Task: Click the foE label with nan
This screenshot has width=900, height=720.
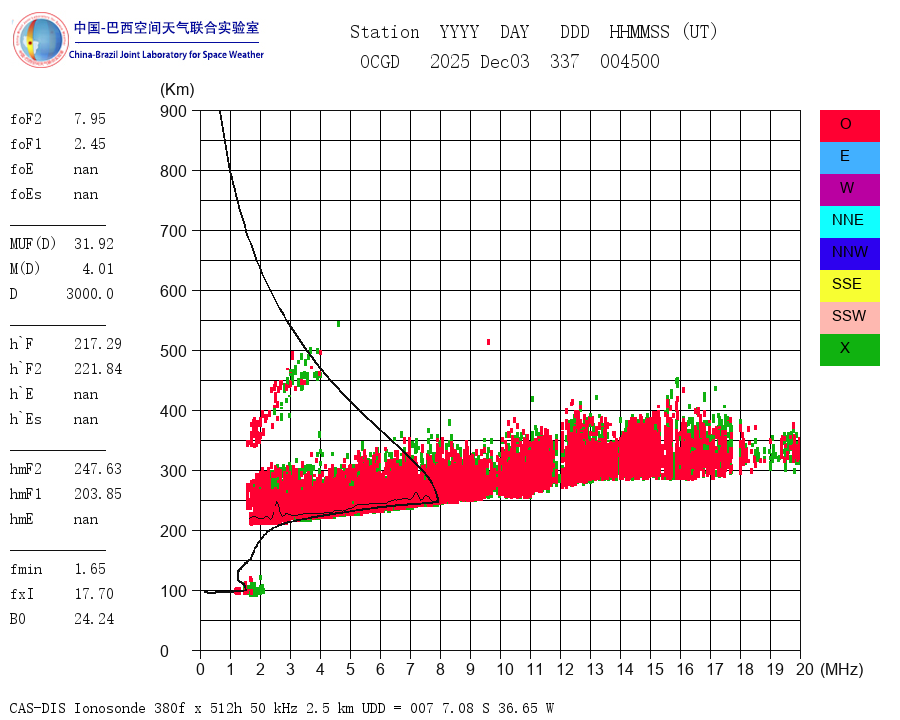Action: click(x=54, y=169)
